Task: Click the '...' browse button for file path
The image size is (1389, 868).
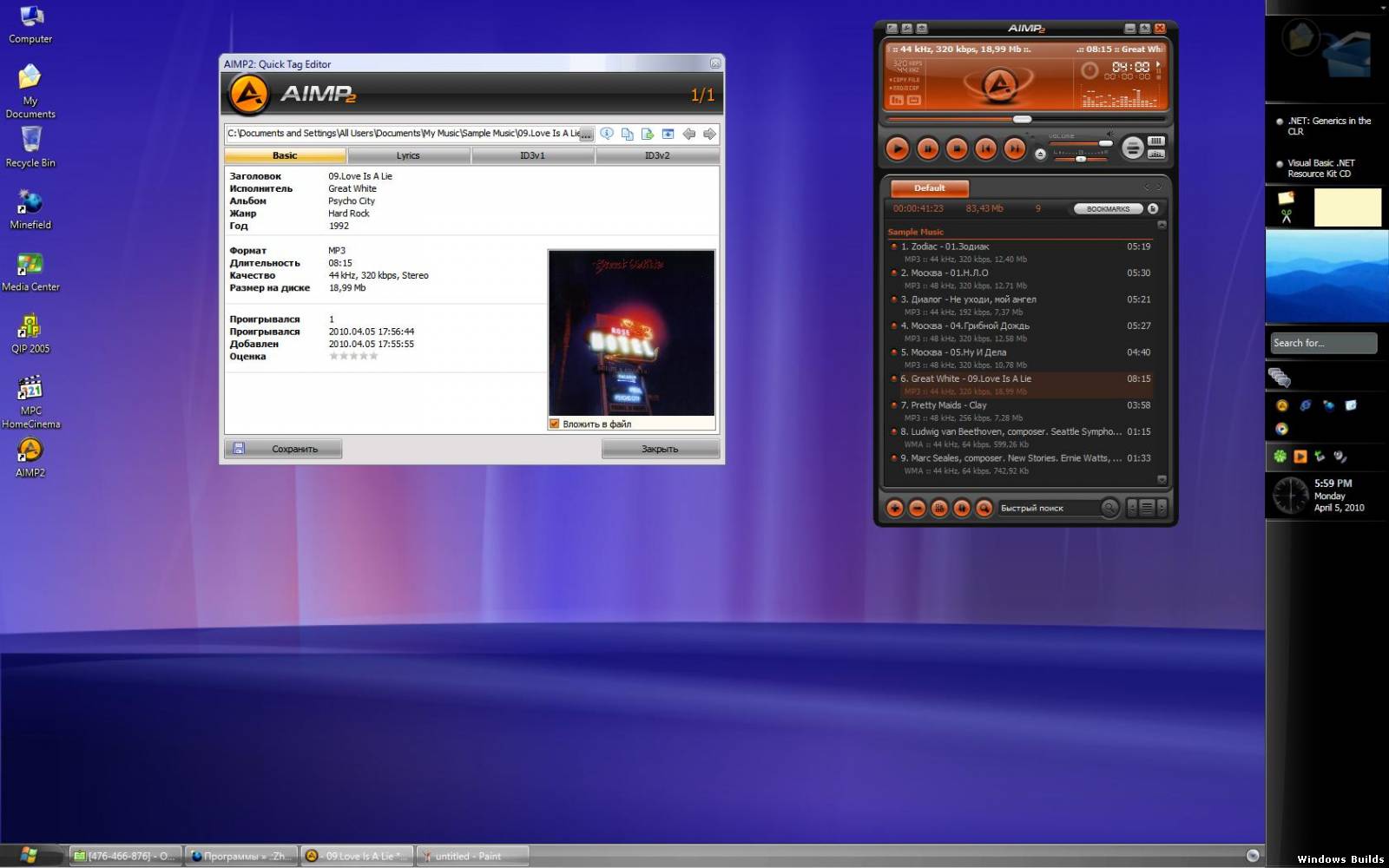Action: click(586, 135)
